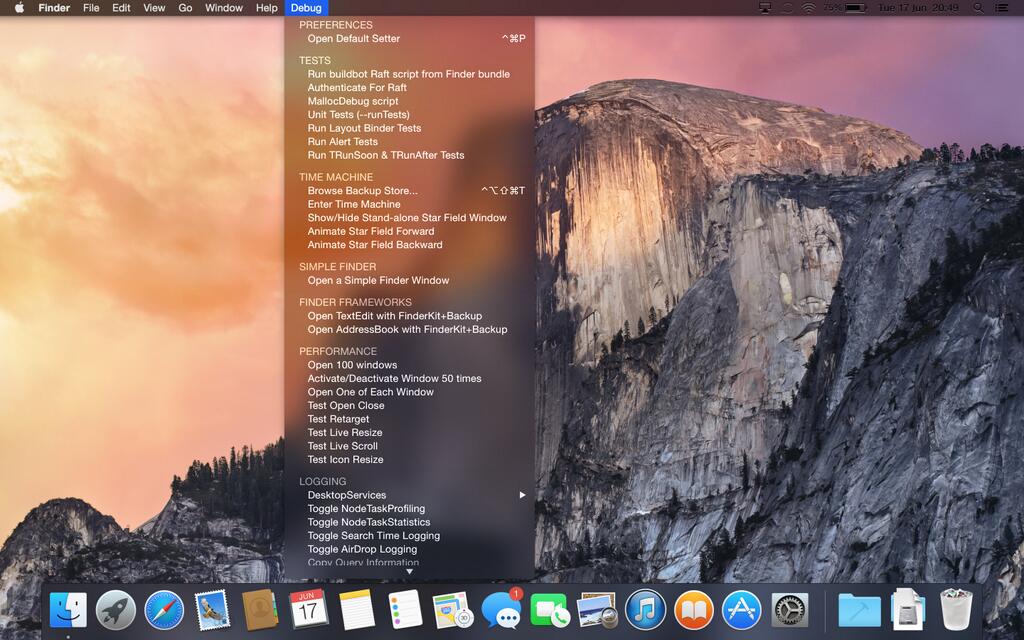Open Maps icon in Dock

[453, 610]
